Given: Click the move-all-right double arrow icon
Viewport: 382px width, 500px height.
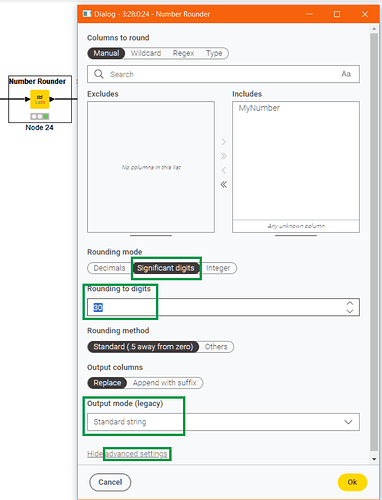Looking at the screenshot, I should 224,156.
